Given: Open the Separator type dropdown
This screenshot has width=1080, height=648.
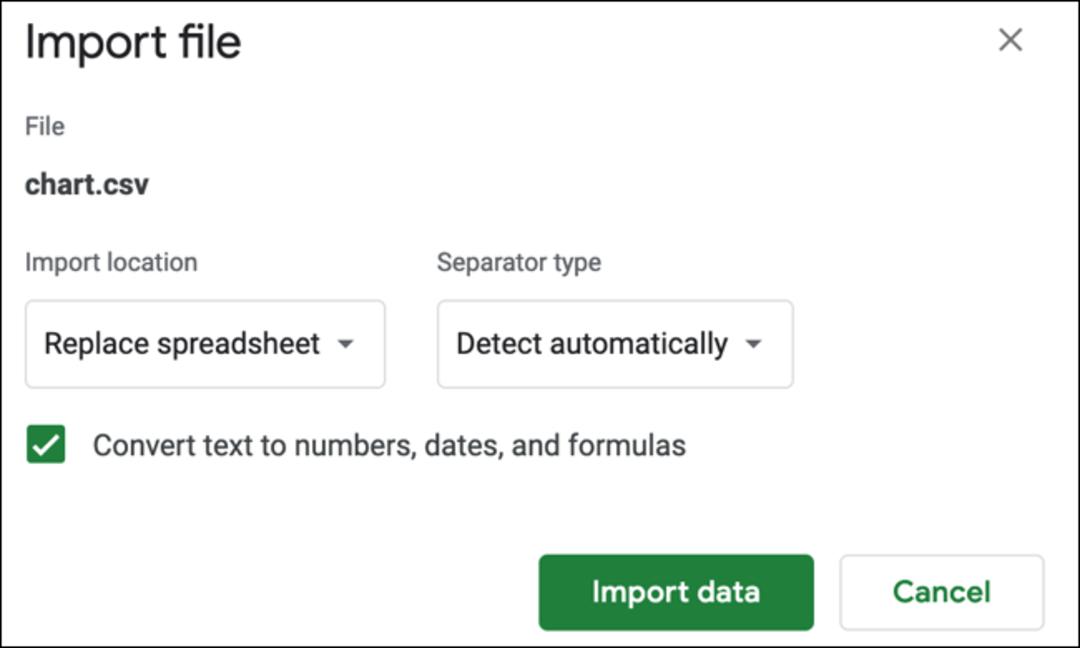Looking at the screenshot, I should pos(615,344).
